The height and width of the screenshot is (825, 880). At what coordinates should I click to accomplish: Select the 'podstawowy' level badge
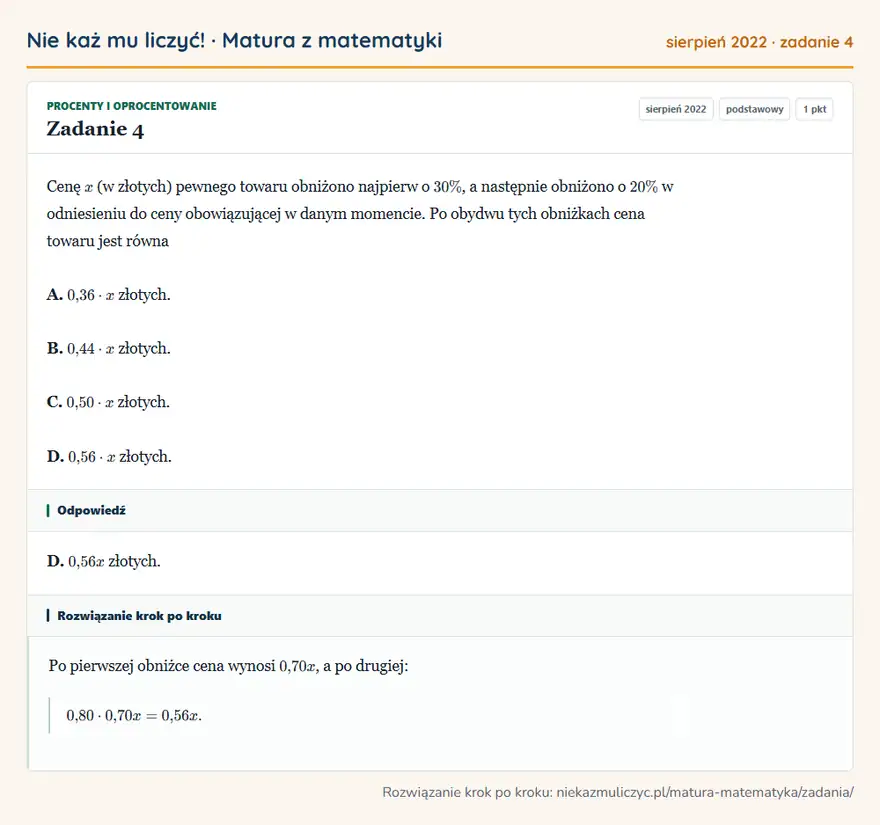click(x=754, y=109)
